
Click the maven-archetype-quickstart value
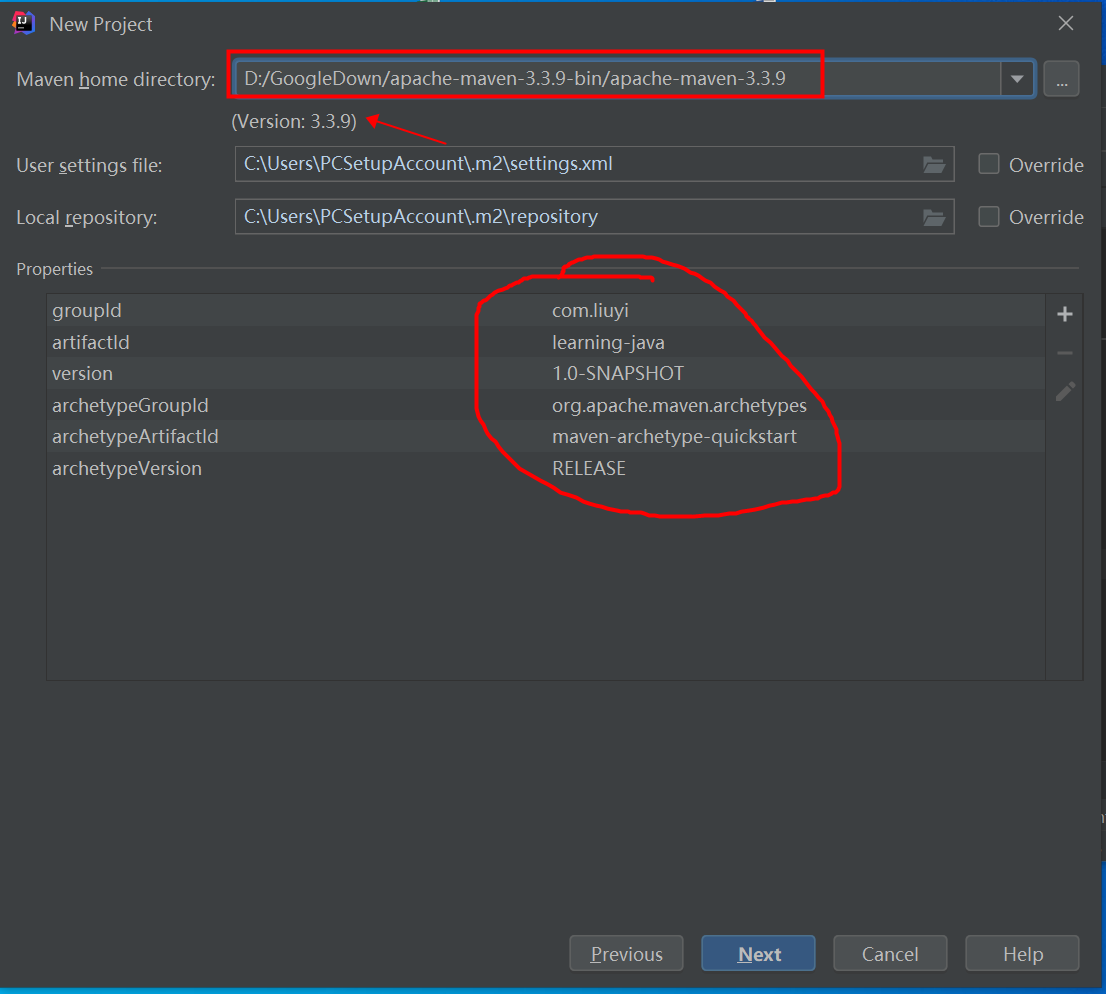coord(674,436)
